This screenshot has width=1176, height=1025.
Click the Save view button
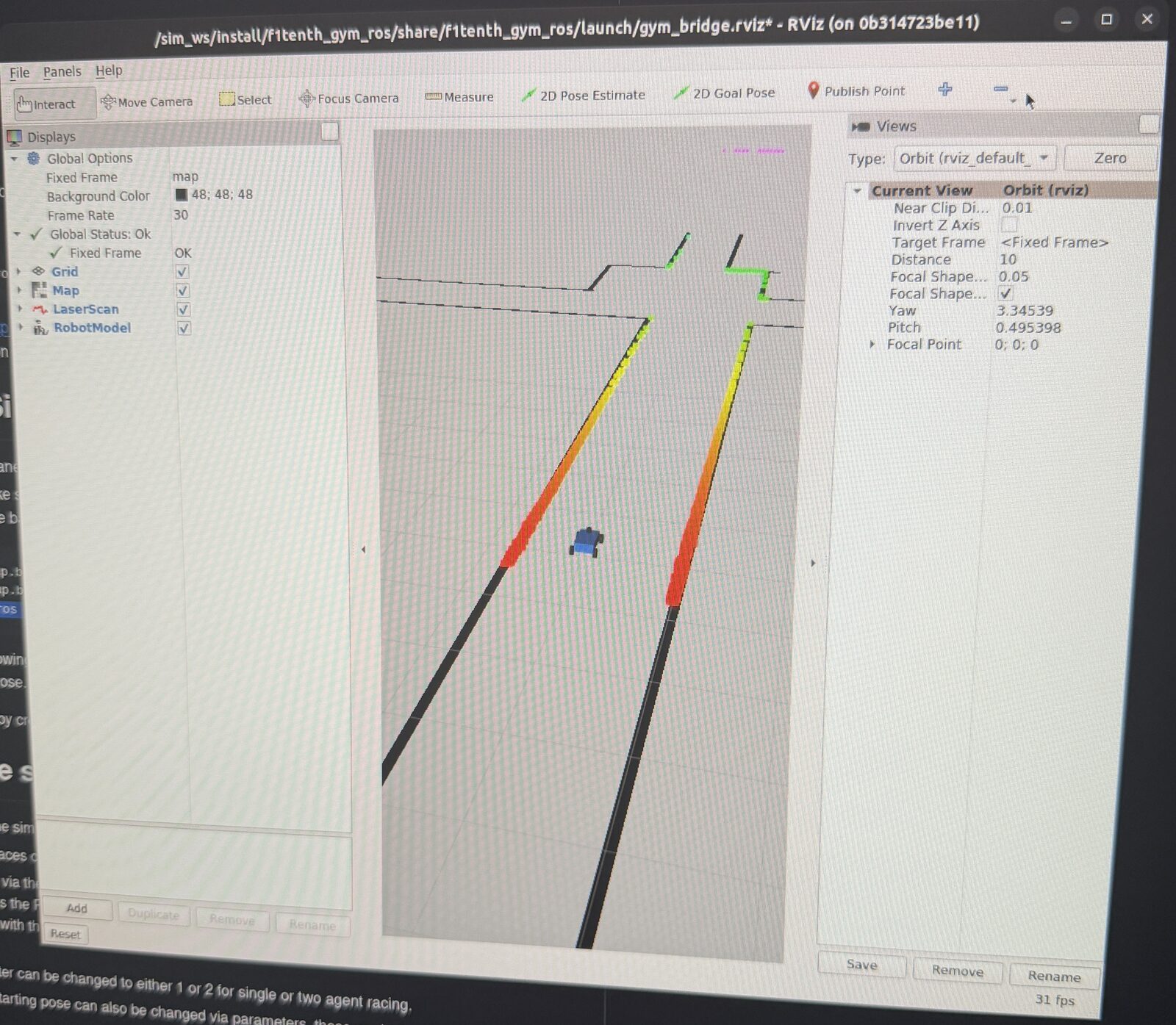click(x=861, y=965)
